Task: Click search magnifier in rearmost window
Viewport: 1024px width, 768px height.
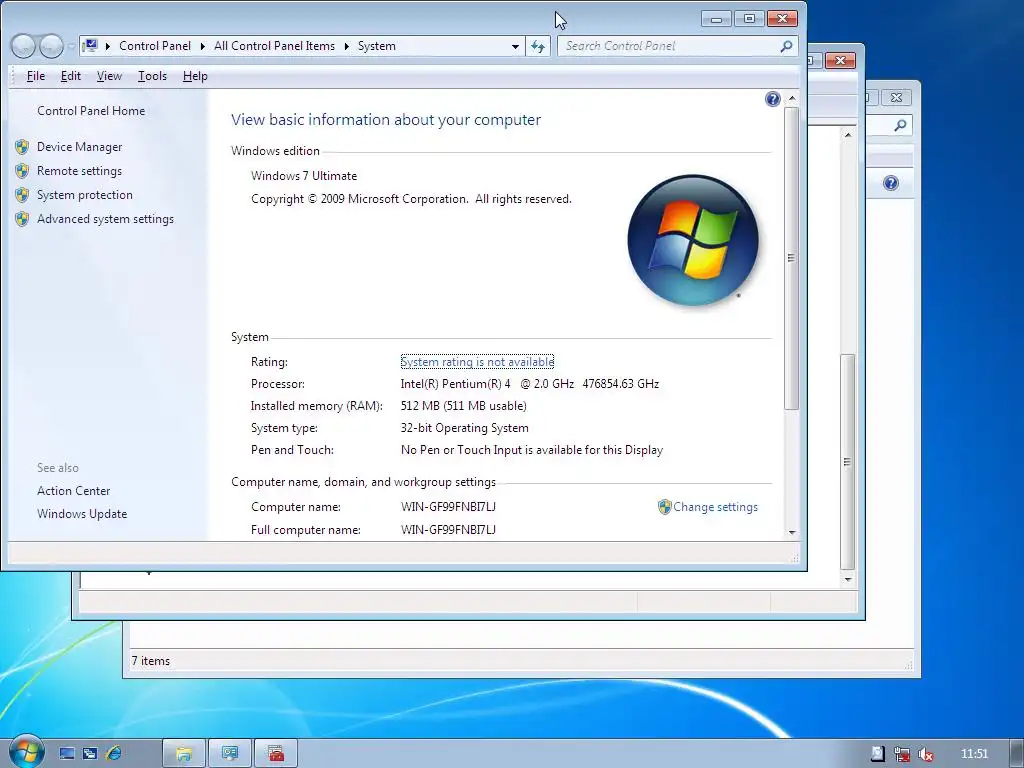Action: point(901,125)
